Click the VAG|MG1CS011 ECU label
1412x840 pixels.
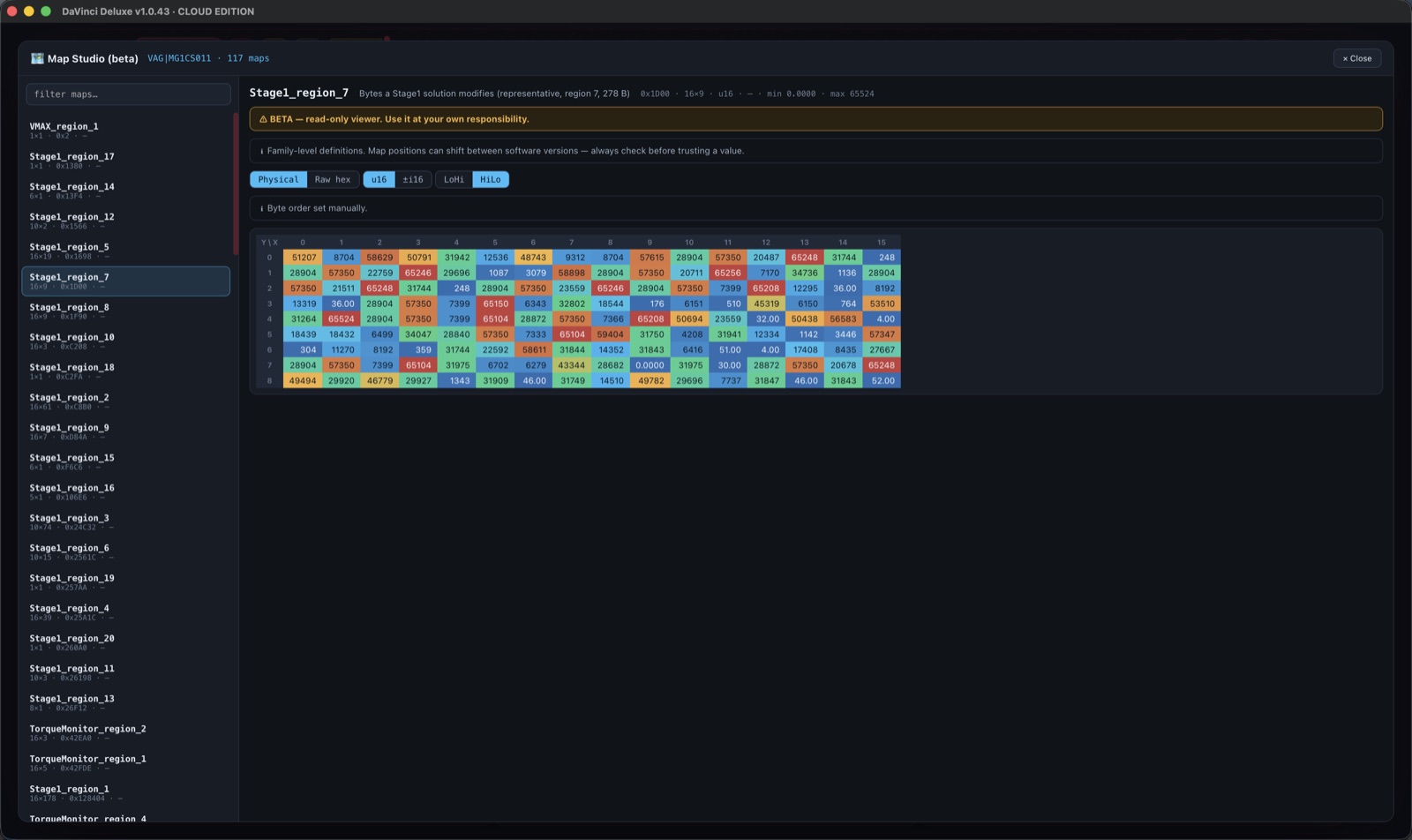click(x=179, y=58)
